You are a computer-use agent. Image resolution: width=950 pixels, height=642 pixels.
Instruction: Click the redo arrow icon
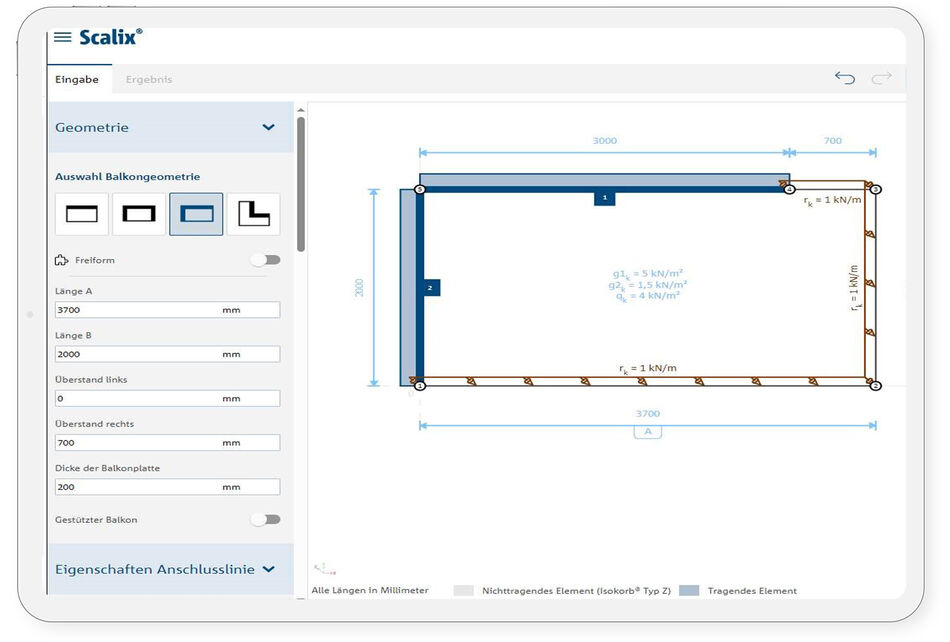(881, 78)
